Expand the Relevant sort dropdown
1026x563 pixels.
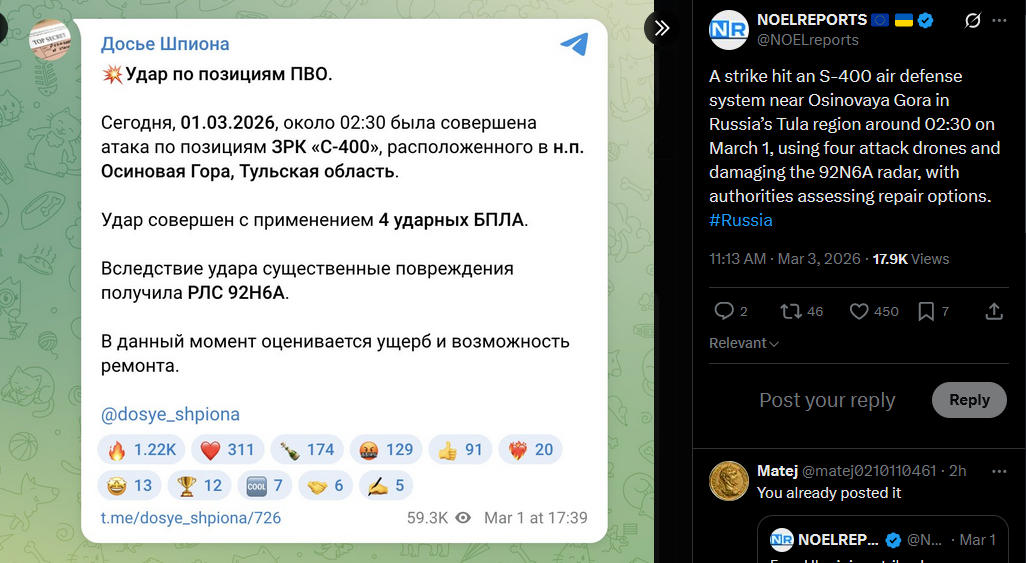(x=744, y=343)
